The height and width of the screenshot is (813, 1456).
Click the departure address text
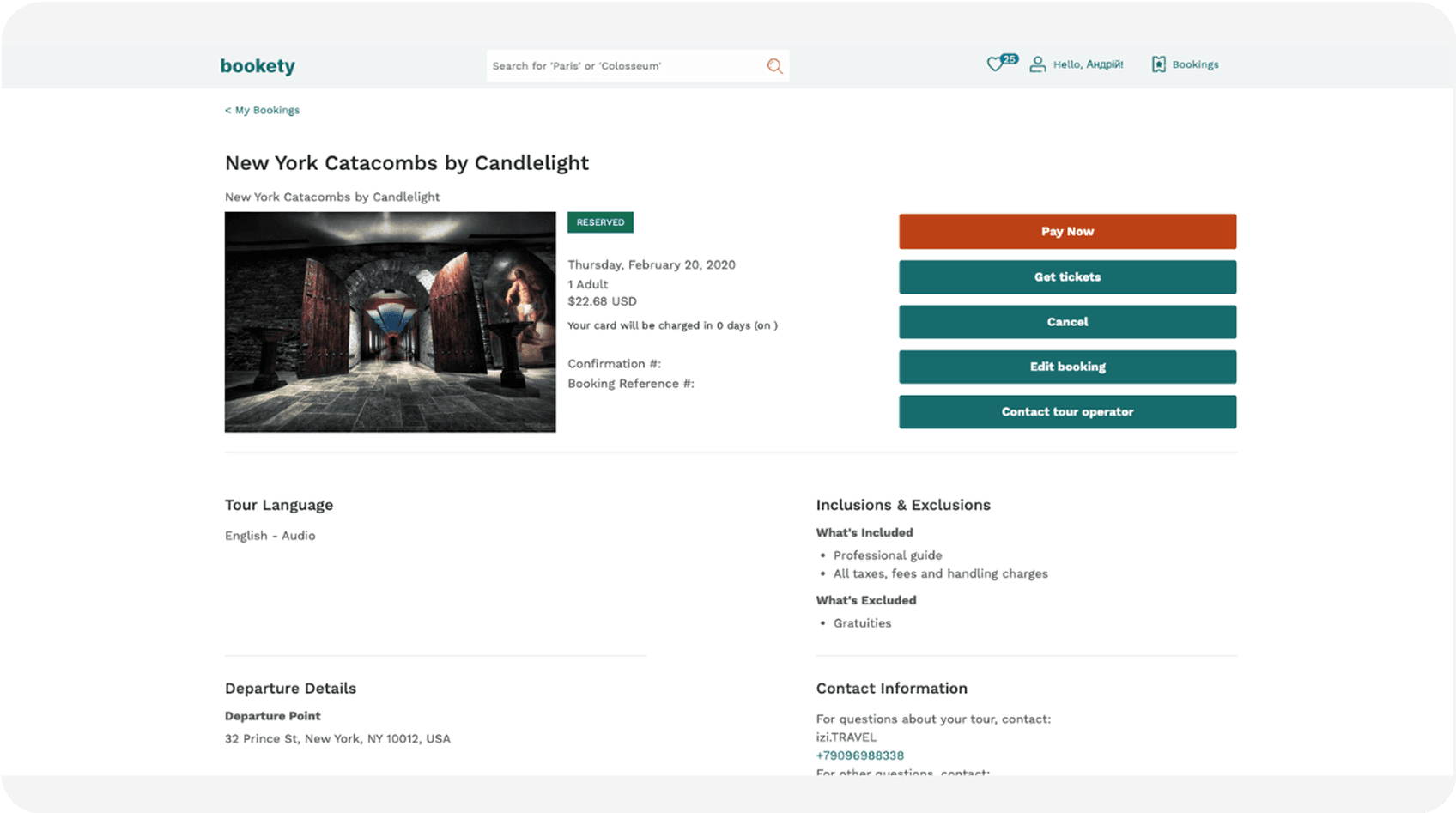[337, 738]
